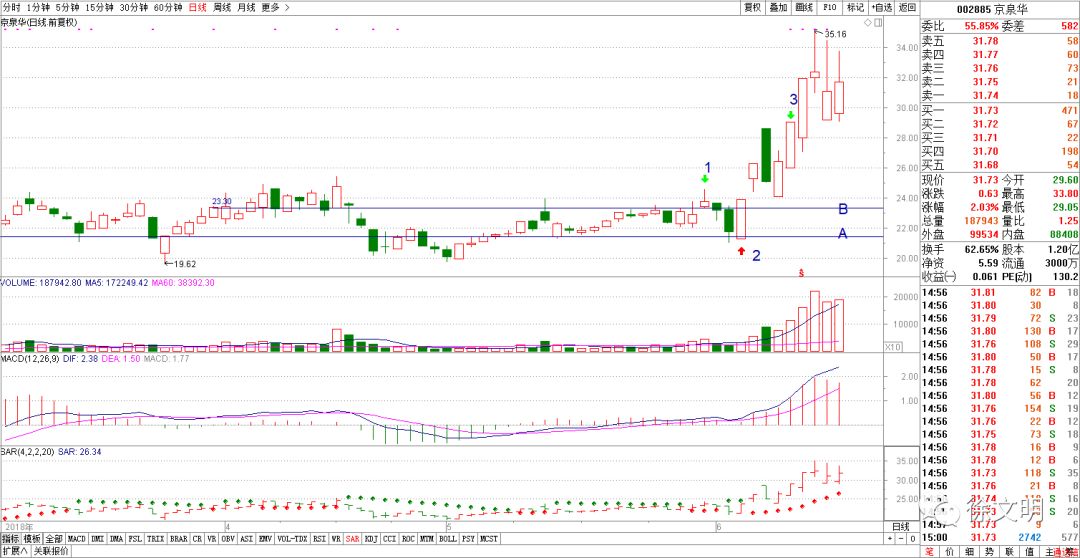Switch indicator to CR
Viewport: 1080px width, 558px height.
point(197,538)
